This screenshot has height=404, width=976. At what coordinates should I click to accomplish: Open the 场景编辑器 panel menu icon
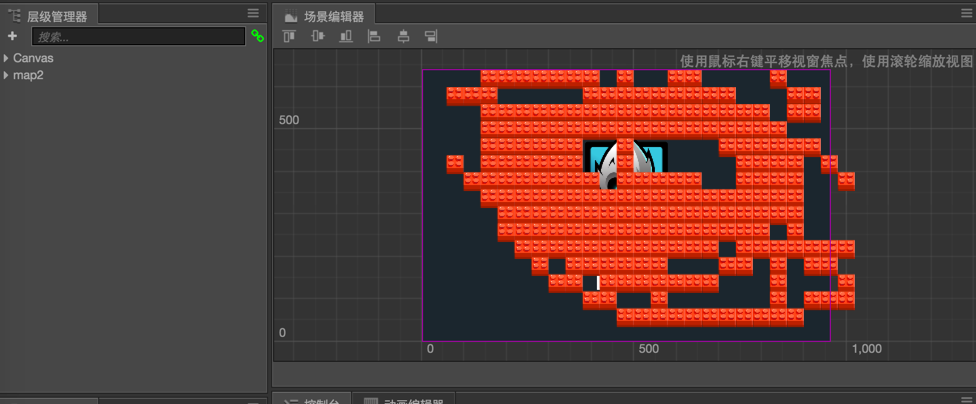[967, 13]
